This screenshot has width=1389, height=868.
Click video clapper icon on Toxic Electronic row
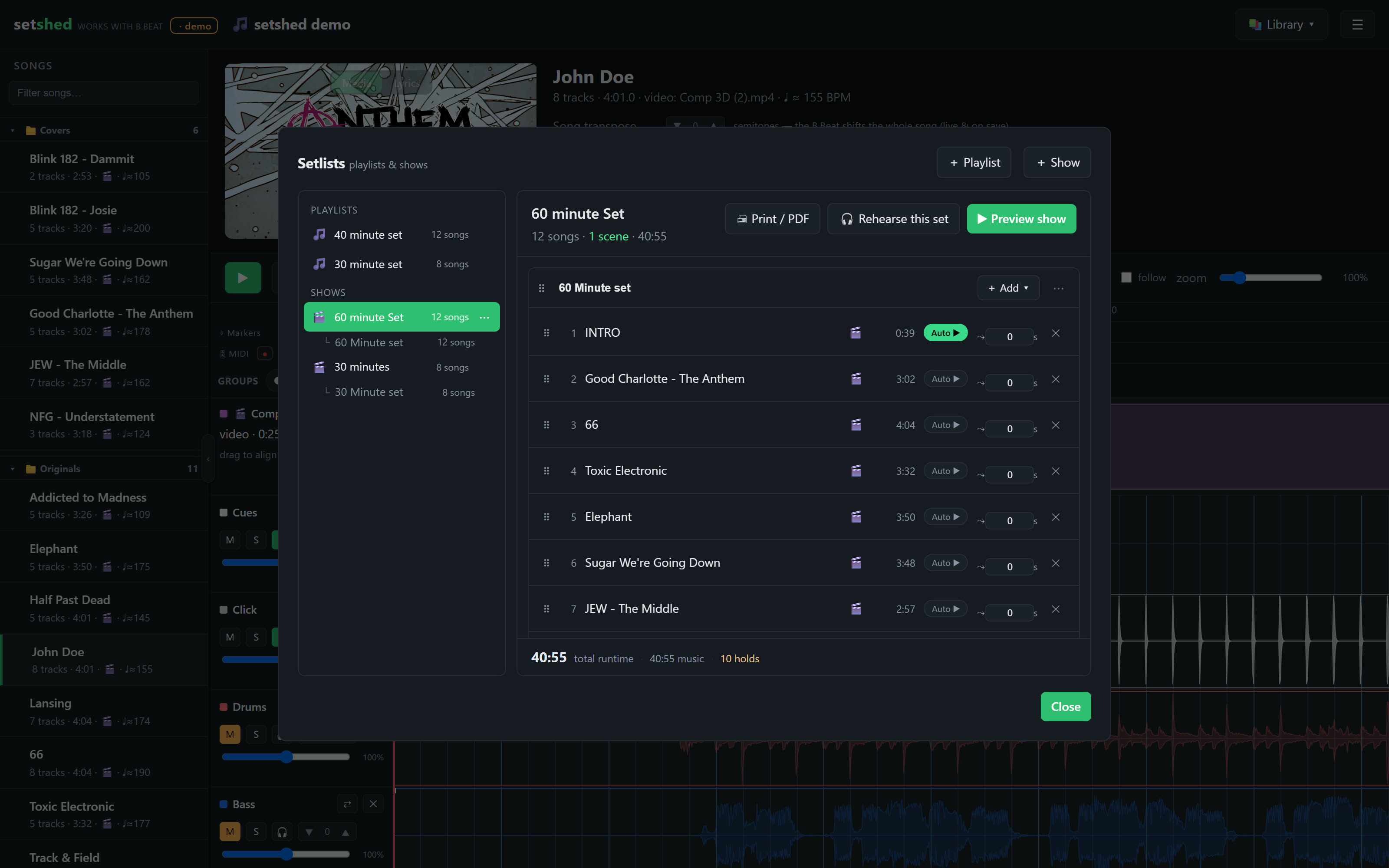(x=856, y=471)
